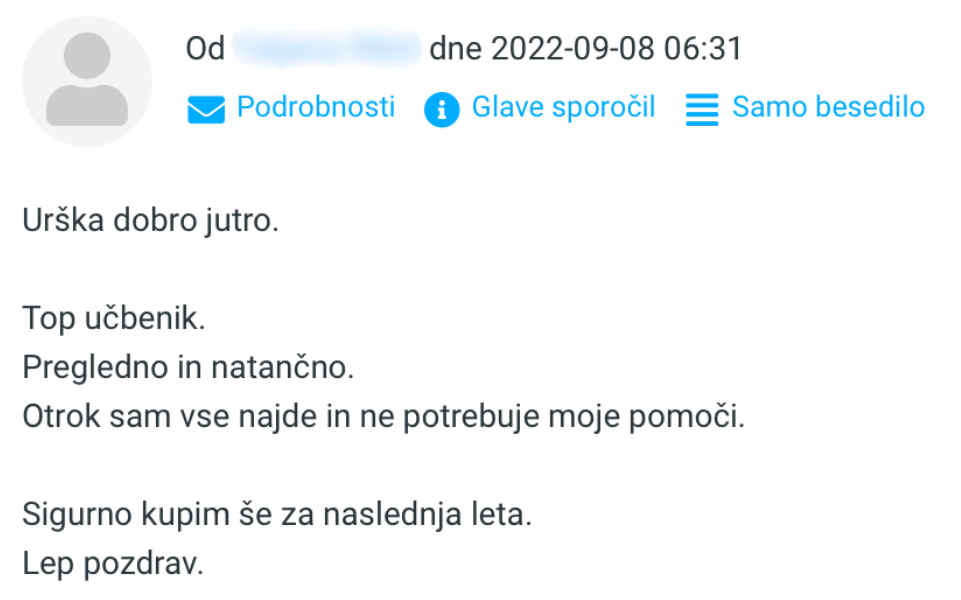
Task: Click the envelope icon beside Podrobnosti
Action: pyautogui.click(x=206, y=109)
